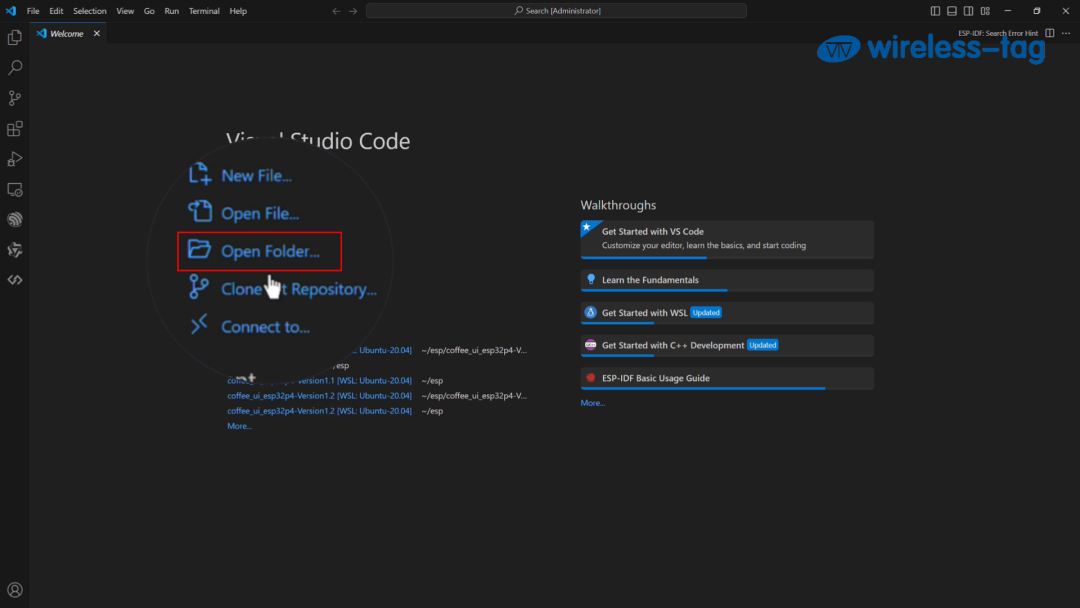
Task: Click the Search [Administrator] command center box
Action: 556,11
